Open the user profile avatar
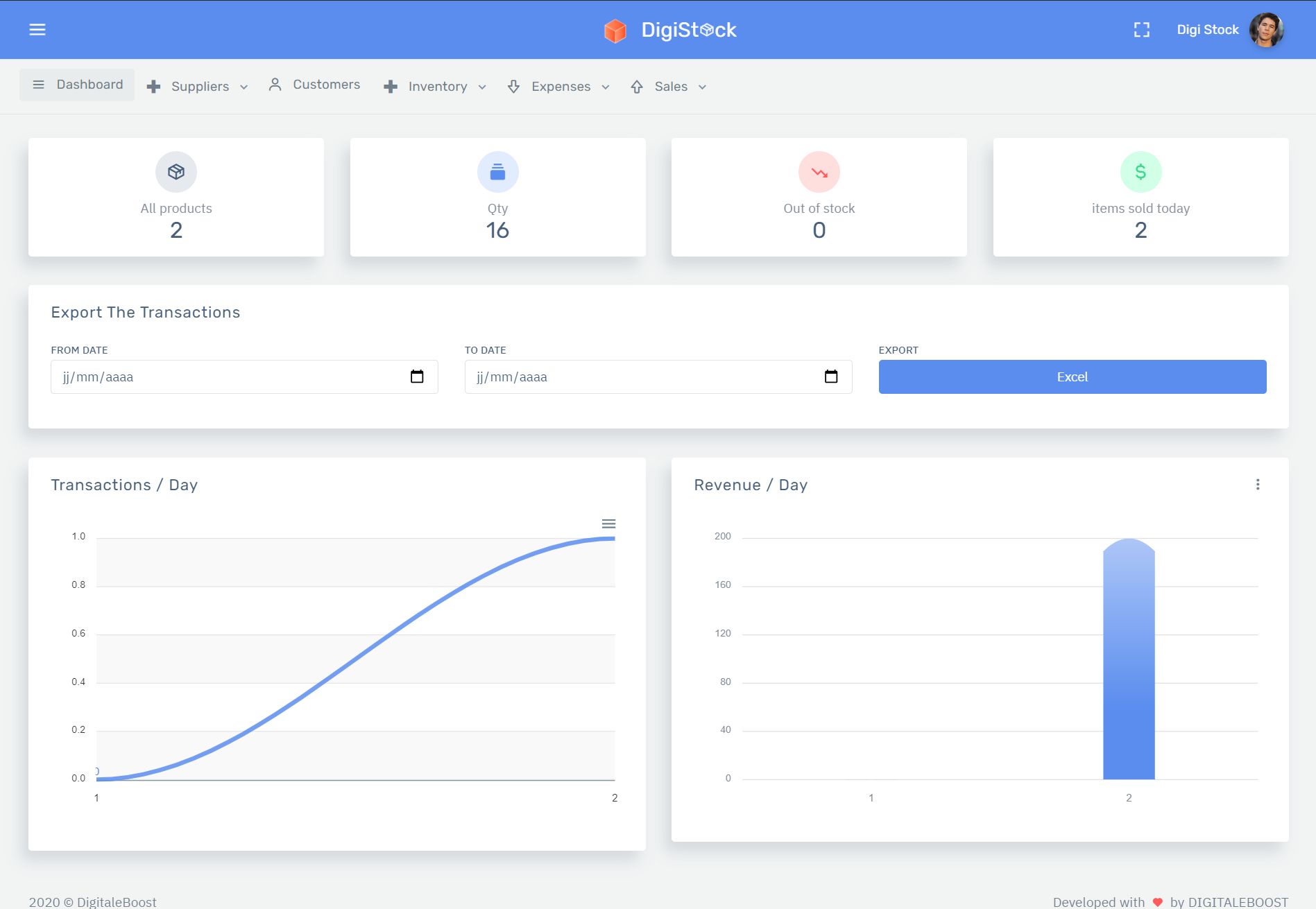Screen dimensions: 1316x909 pos(1266,30)
